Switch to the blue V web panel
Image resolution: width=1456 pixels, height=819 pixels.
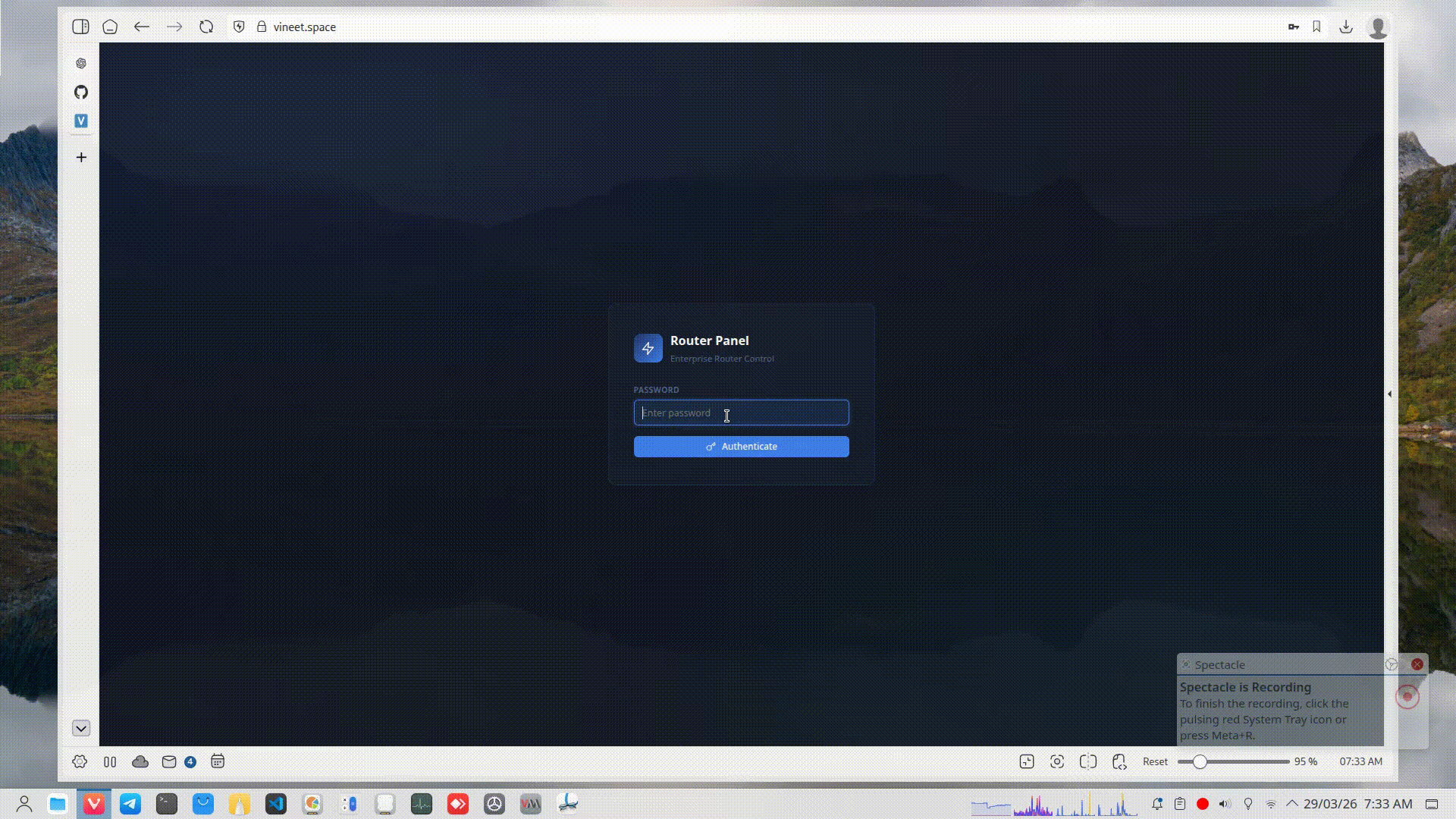[80, 120]
